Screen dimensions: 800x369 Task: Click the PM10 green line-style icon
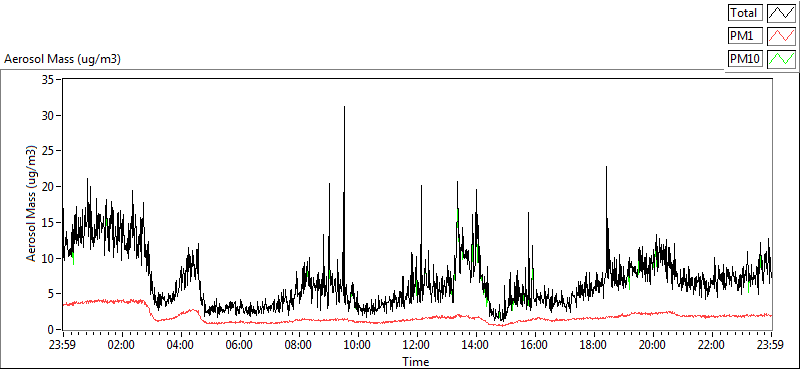[782, 59]
